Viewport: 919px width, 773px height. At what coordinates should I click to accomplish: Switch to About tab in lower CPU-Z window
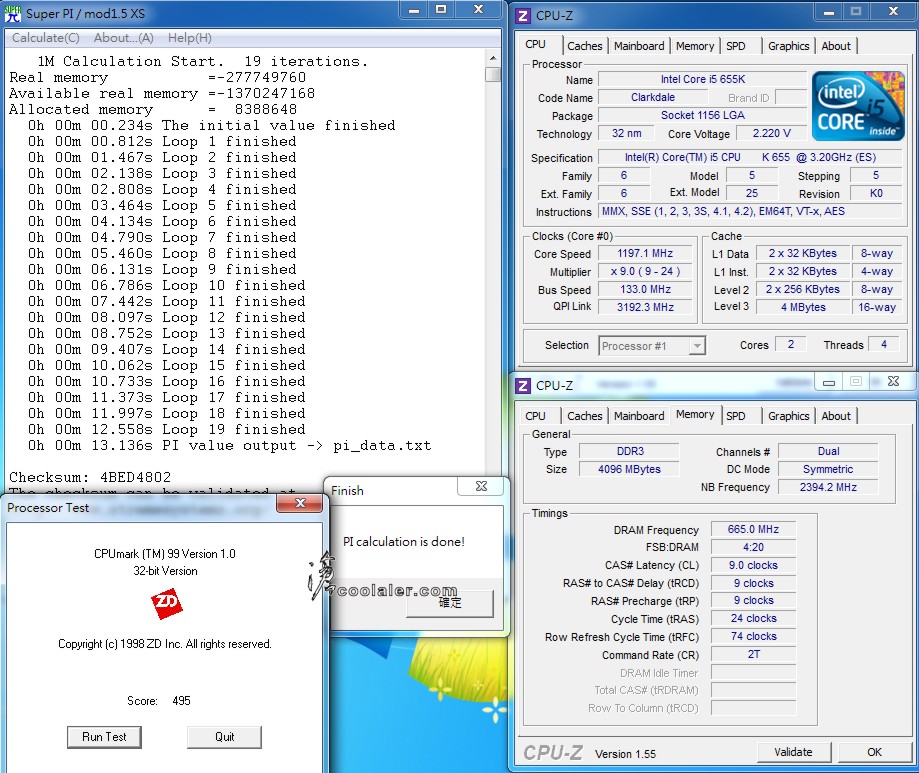tap(836, 416)
